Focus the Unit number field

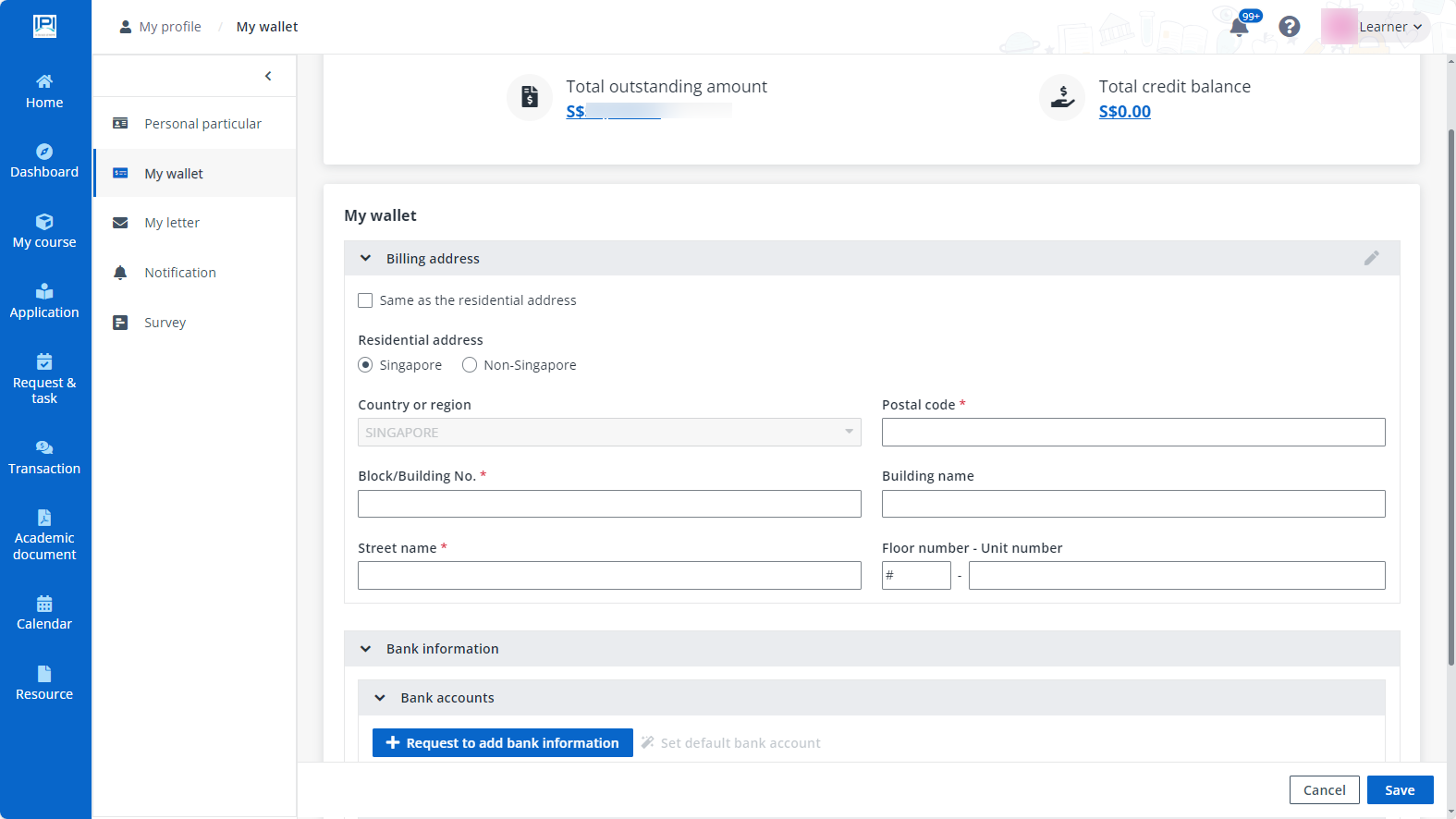point(1177,575)
